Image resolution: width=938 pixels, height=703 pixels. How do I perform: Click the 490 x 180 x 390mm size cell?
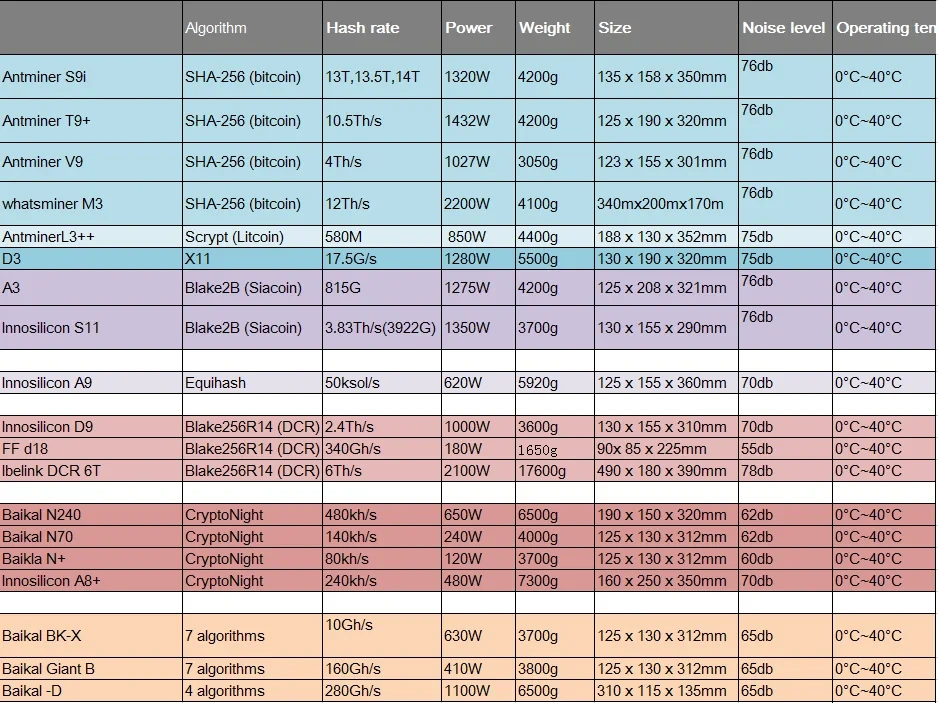pos(666,471)
